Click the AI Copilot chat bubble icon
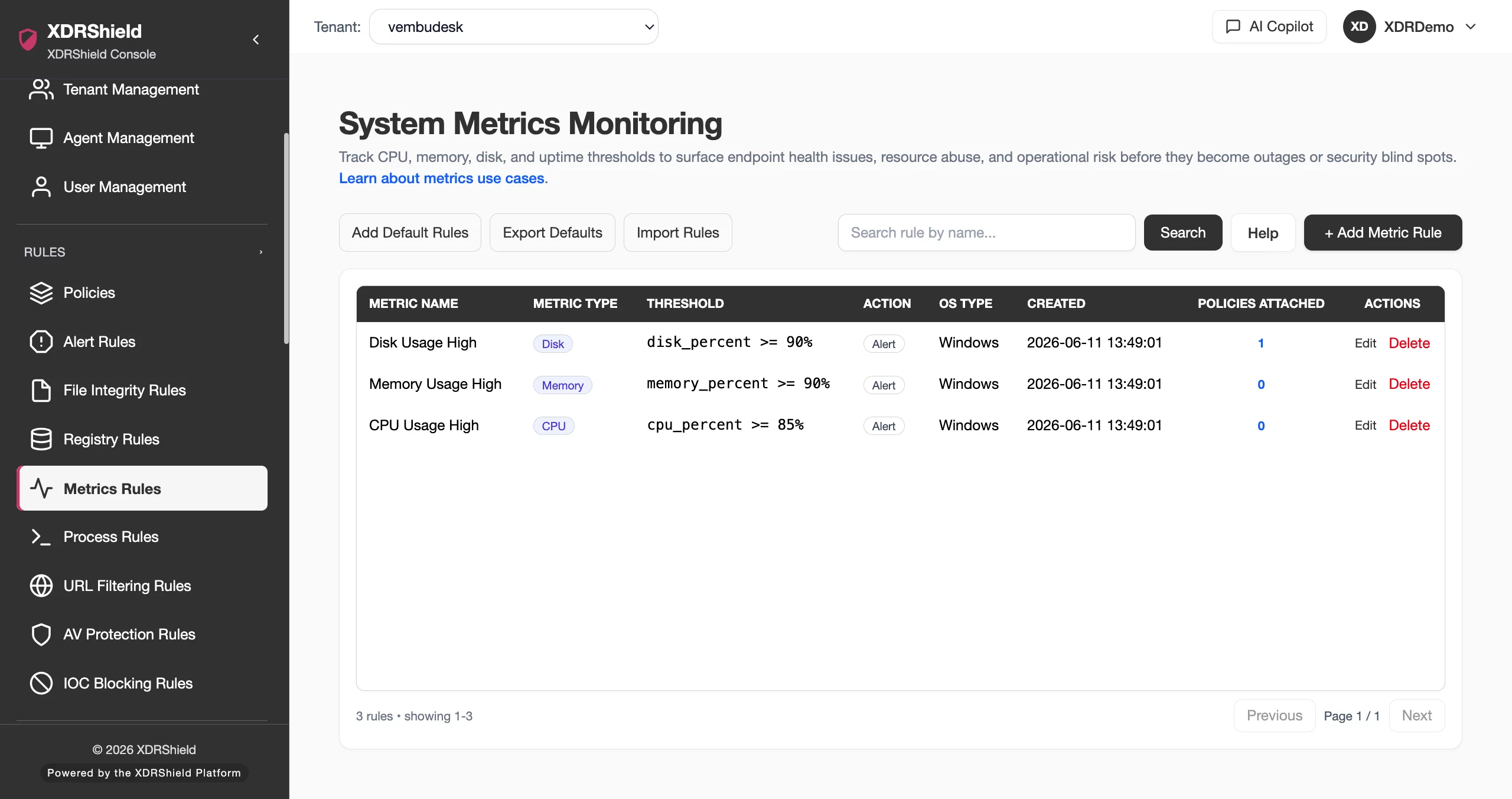This screenshot has width=1512, height=799. click(x=1233, y=27)
